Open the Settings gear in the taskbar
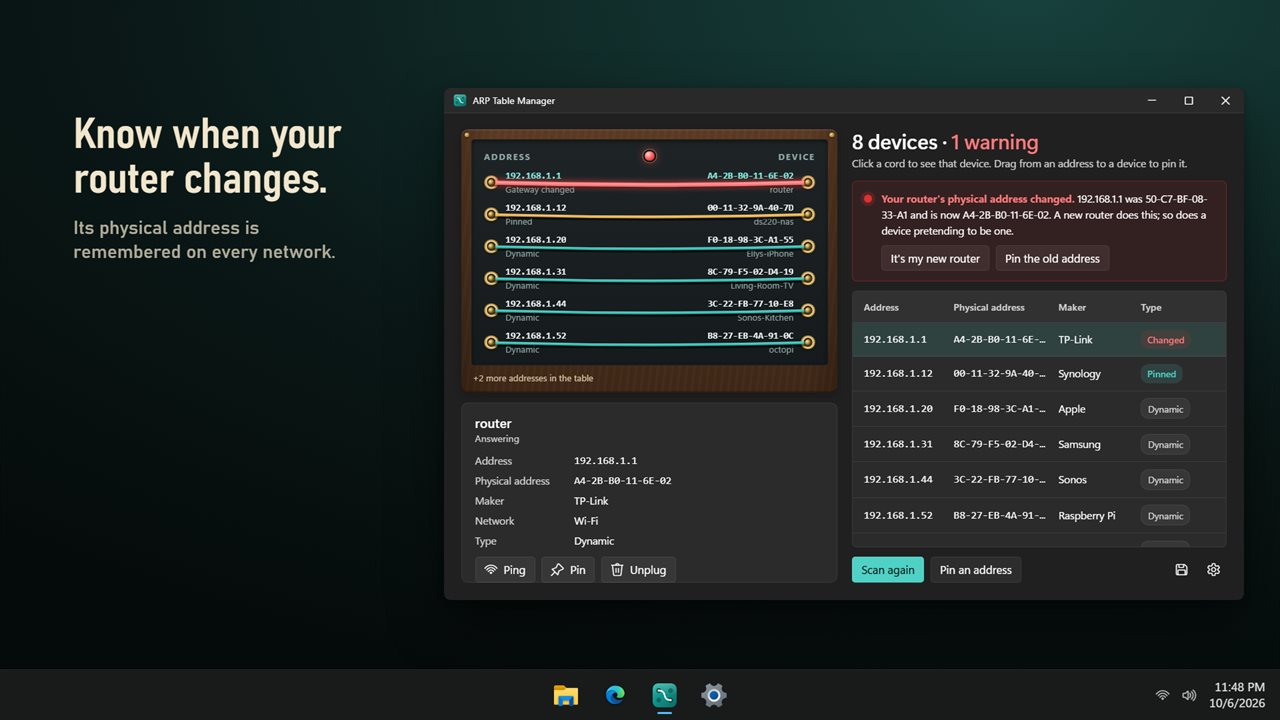This screenshot has width=1280, height=720. click(713, 695)
